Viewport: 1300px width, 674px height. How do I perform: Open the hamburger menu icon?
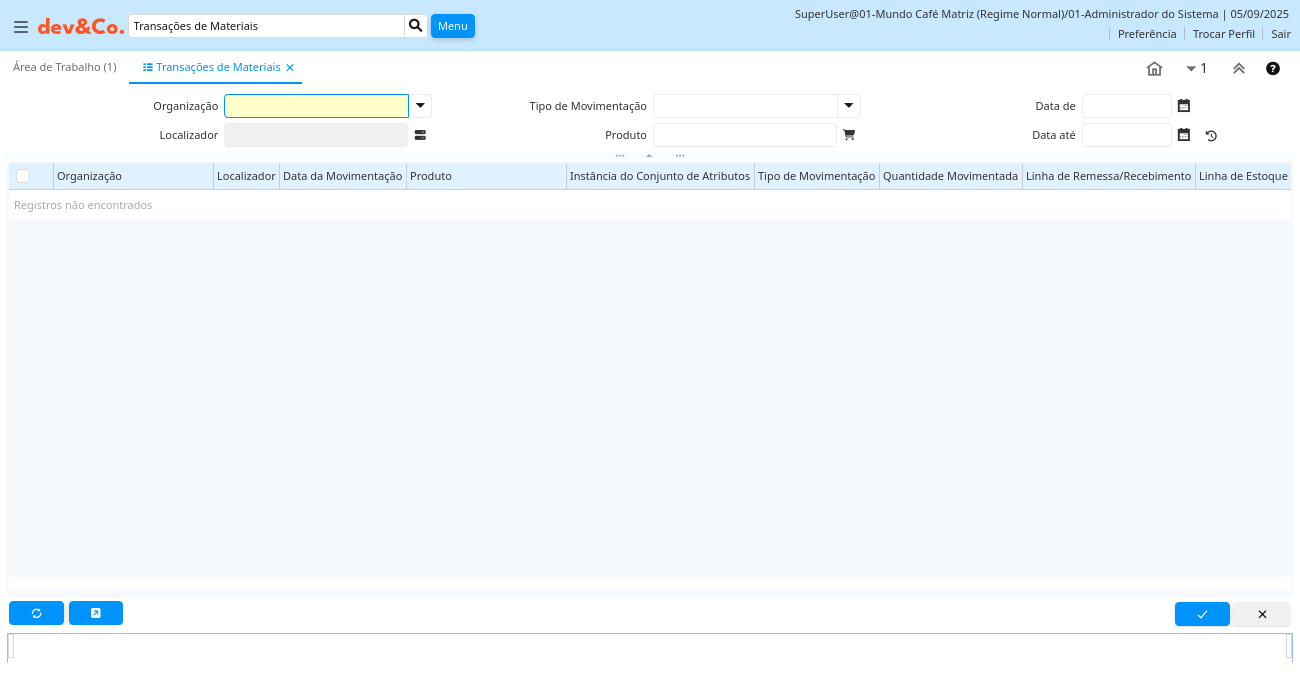(x=21, y=27)
